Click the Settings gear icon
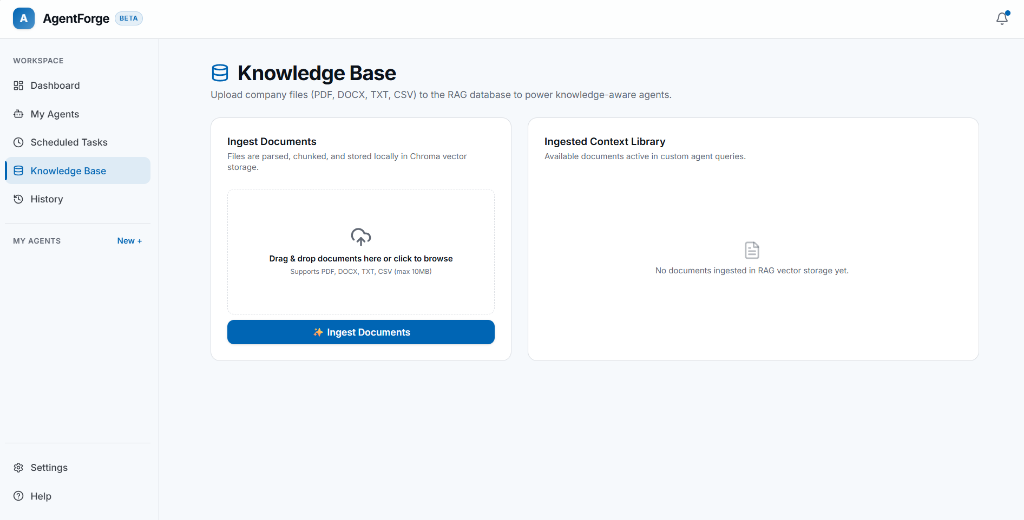Image resolution: width=1024 pixels, height=520 pixels. click(x=18, y=468)
